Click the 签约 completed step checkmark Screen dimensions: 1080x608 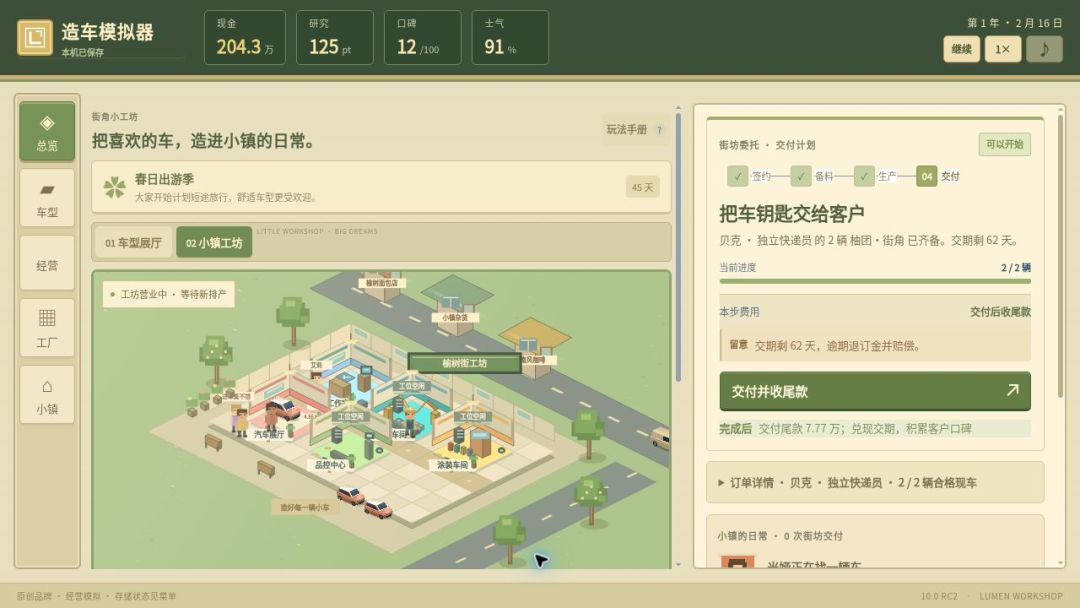tap(738, 176)
